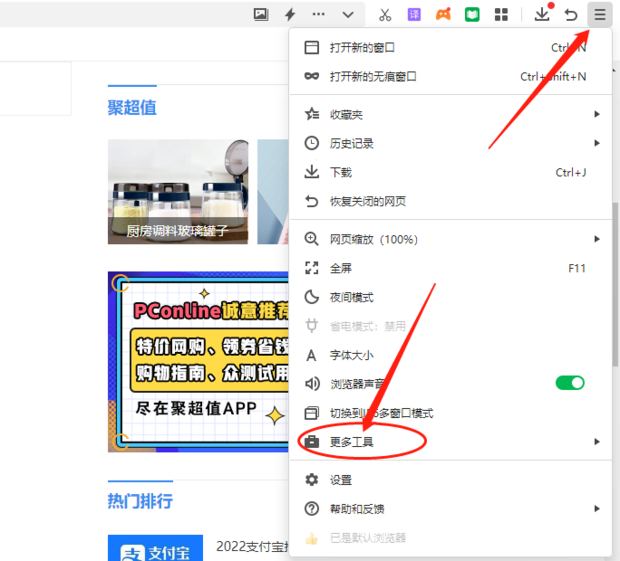Click the picture icon in address bar
This screenshot has width=620, height=561.
(x=261, y=15)
